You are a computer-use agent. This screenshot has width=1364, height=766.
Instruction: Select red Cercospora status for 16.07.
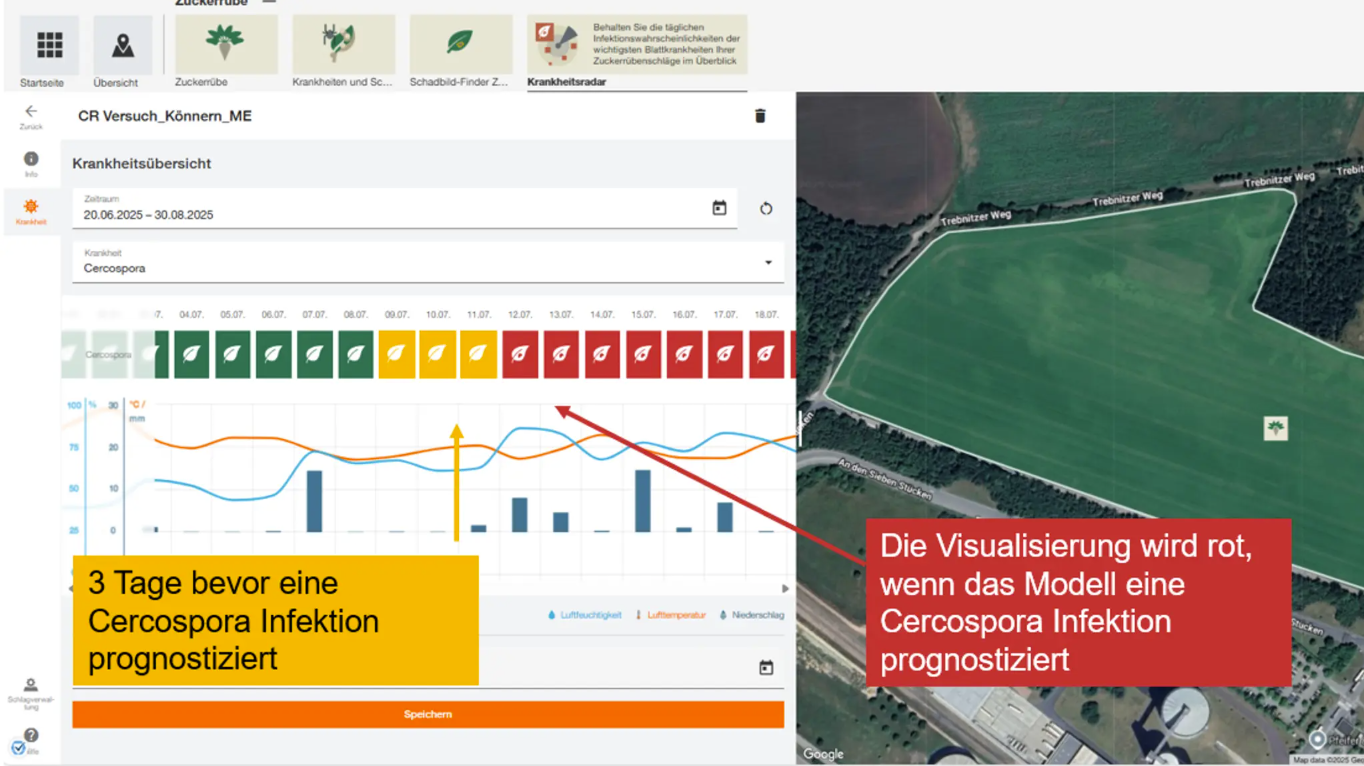pos(684,354)
